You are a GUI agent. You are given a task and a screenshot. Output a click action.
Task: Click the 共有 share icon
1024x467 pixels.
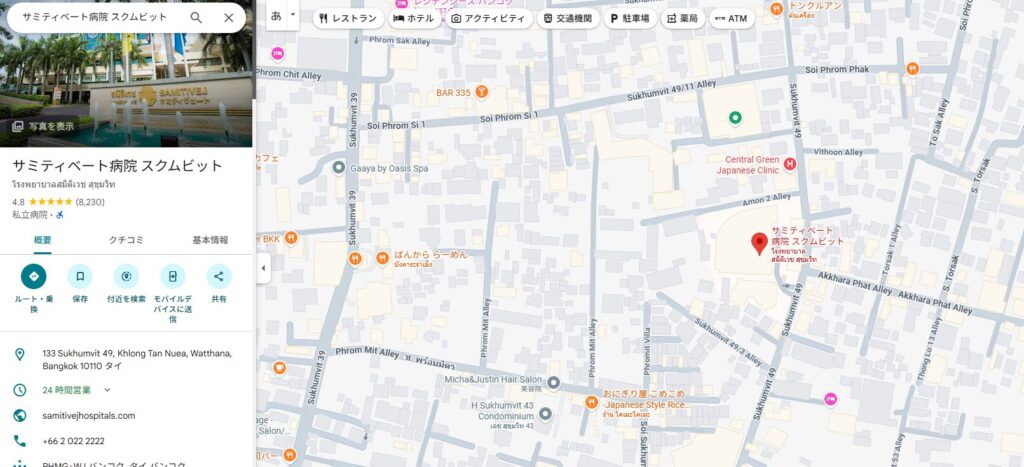pyautogui.click(x=219, y=276)
